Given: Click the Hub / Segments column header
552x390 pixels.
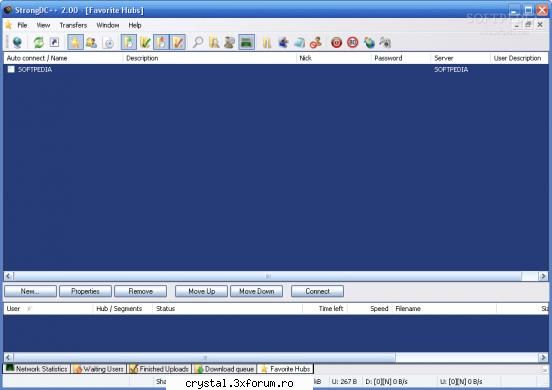Looking at the screenshot, I should (123, 309).
